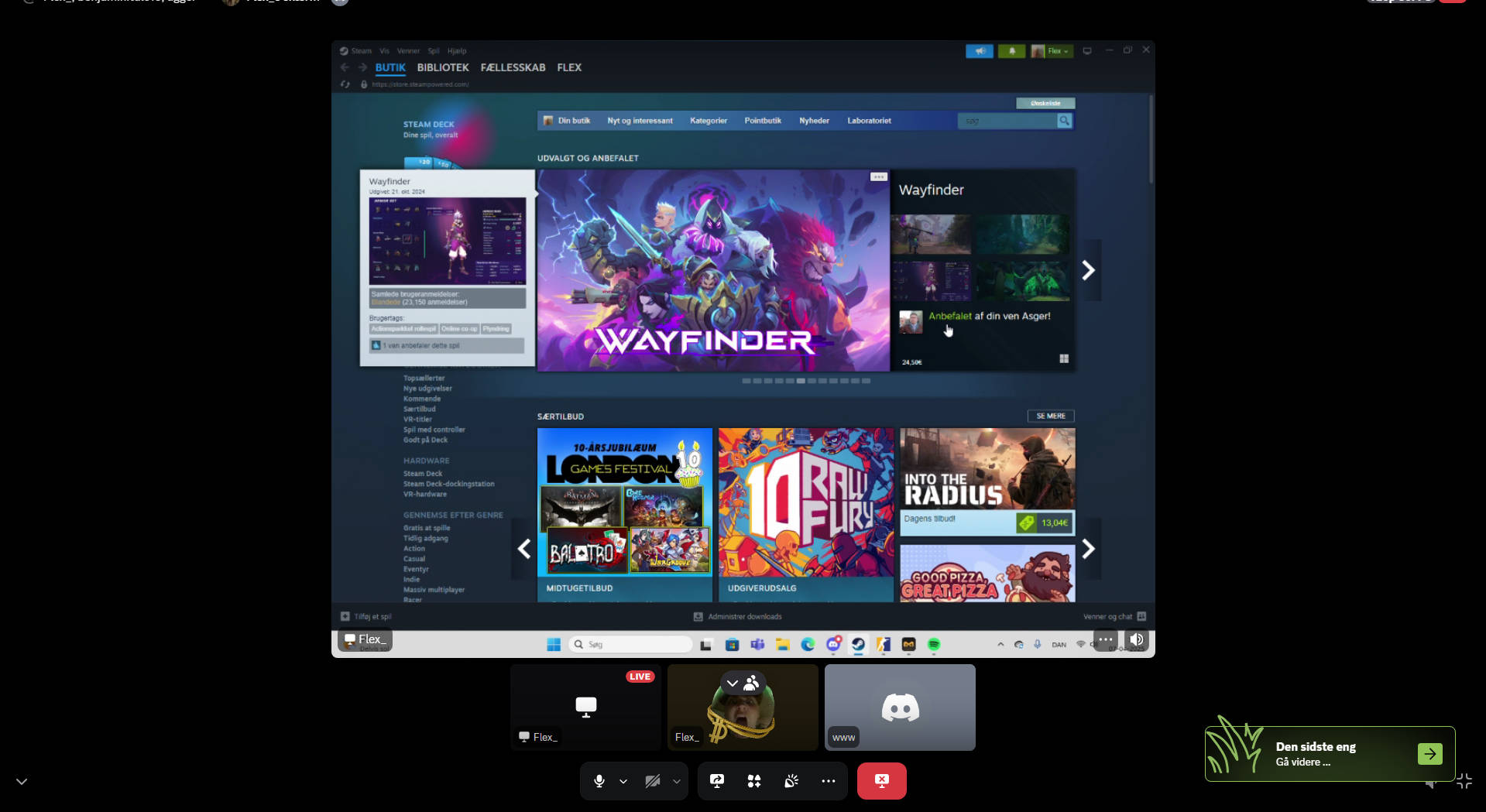Expand chat with bottom-left chevron
Image resolution: width=1486 pixels, height=812 pixels.
coord(22,782)
